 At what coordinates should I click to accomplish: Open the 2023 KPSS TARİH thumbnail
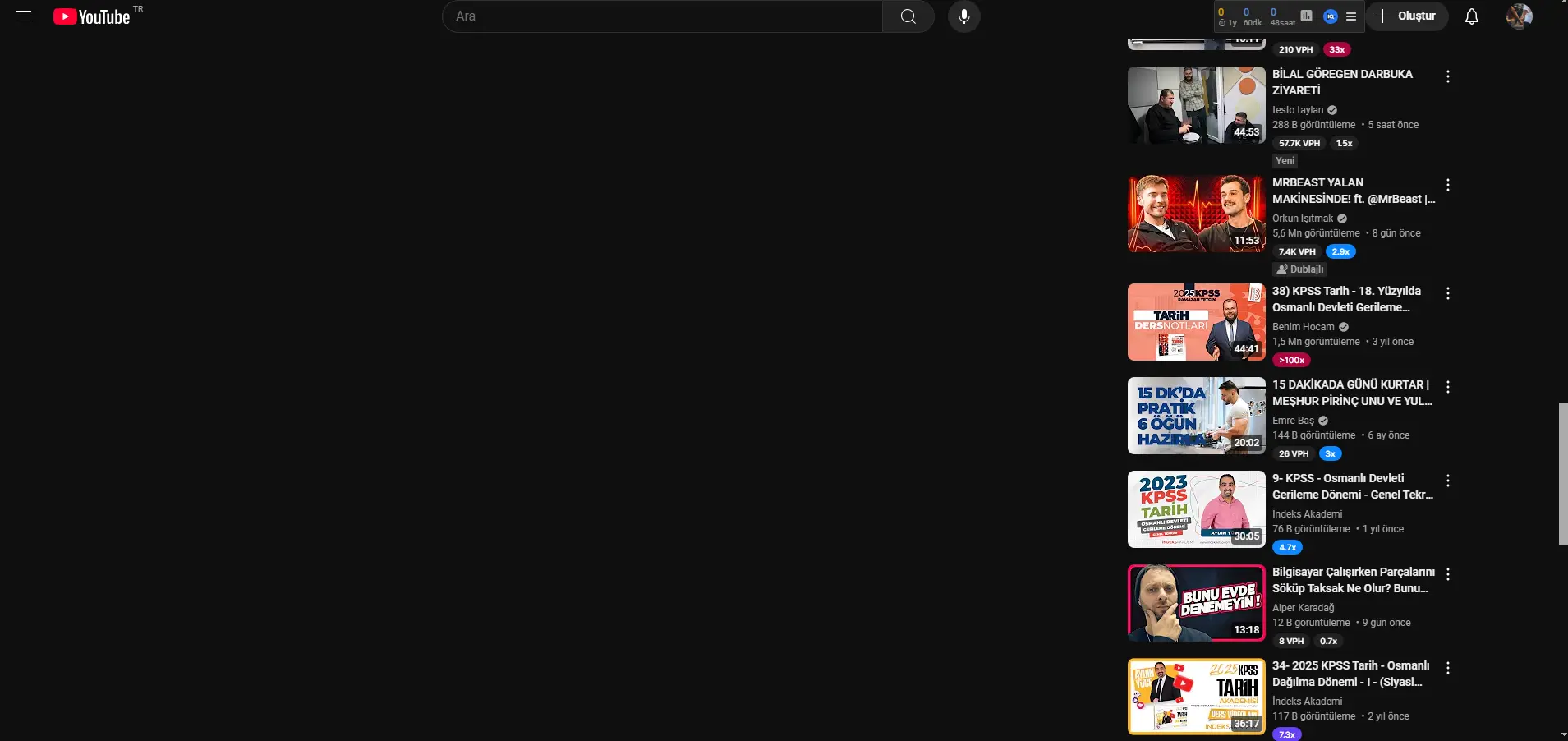point(1196,509)
